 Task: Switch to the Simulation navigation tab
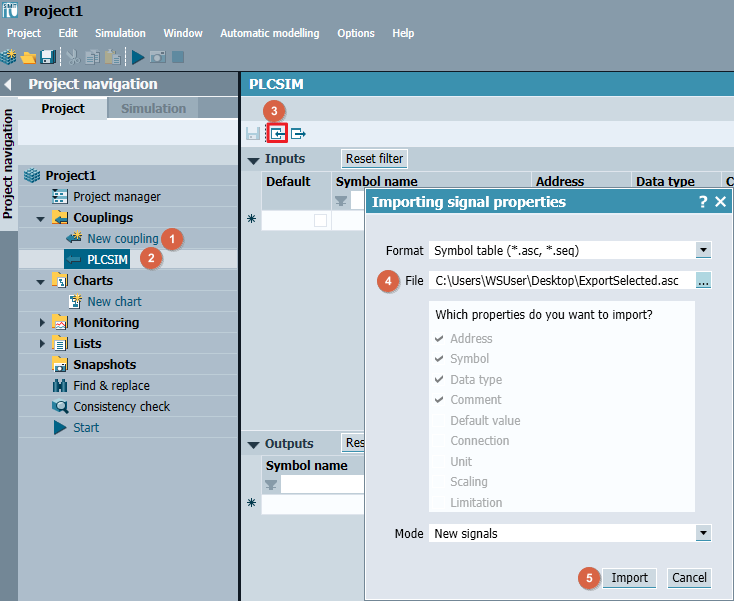tap(153, 109)
